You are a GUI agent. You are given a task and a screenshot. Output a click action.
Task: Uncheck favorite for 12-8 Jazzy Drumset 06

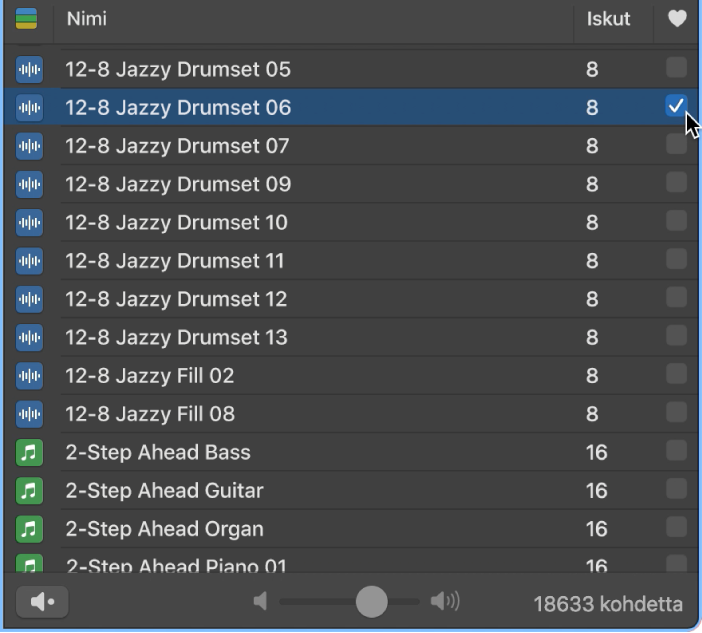tap(676, 106)
